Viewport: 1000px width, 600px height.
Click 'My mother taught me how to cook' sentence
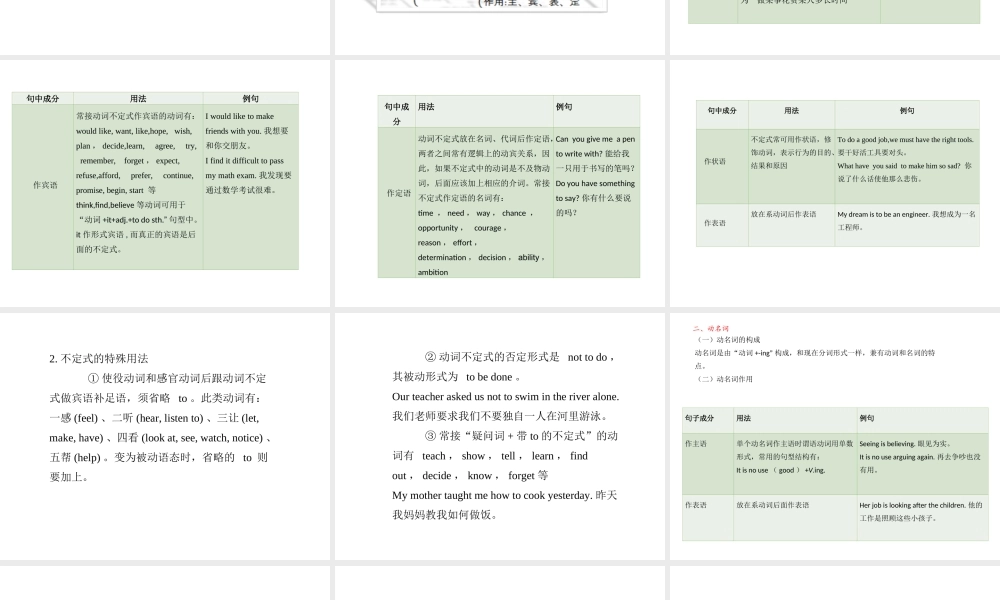[492, 495]
